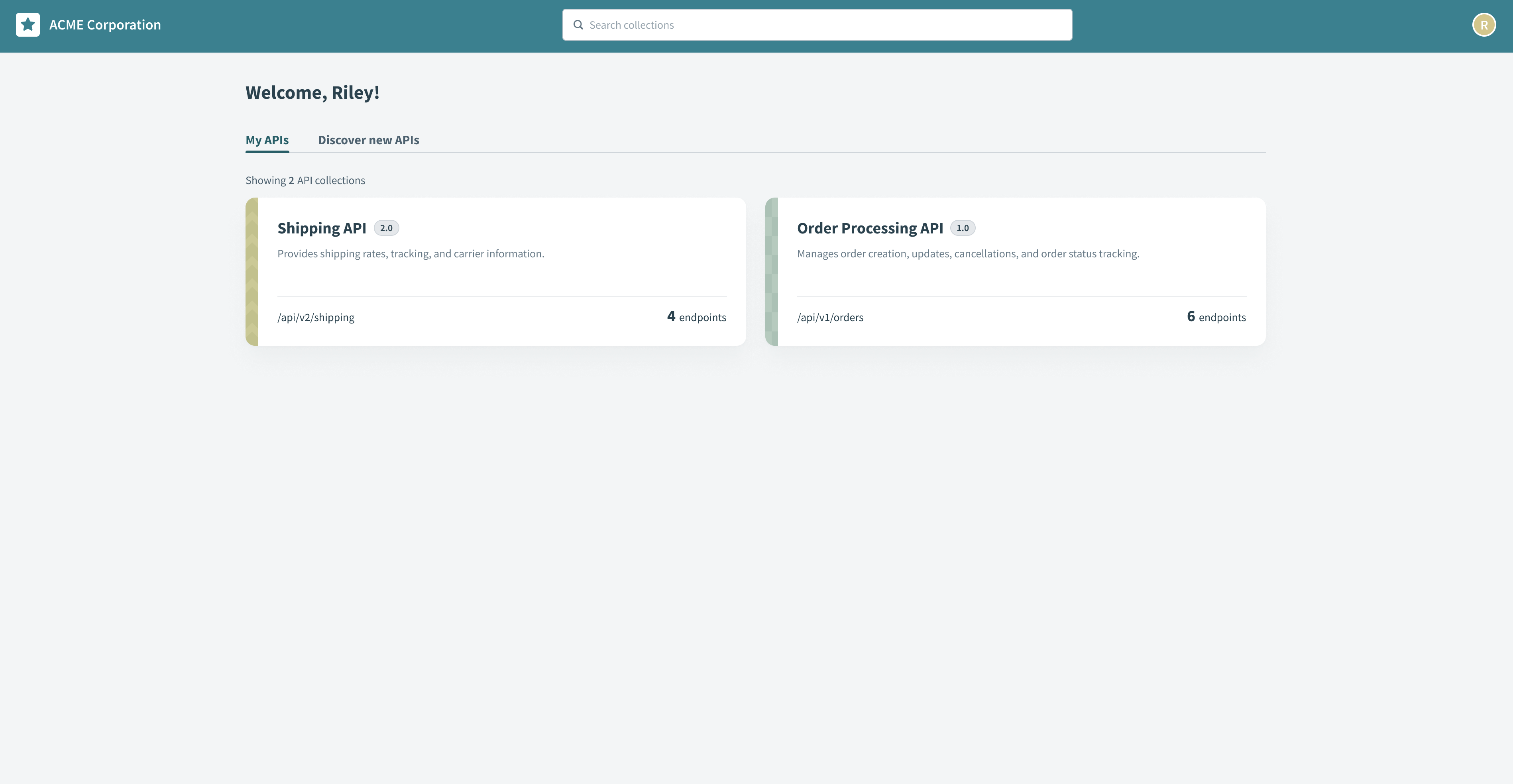The height and width of the screenshot is (784, 1513).
Task: Click the Welcome, Riley! heading
Action: coord(312,92)
